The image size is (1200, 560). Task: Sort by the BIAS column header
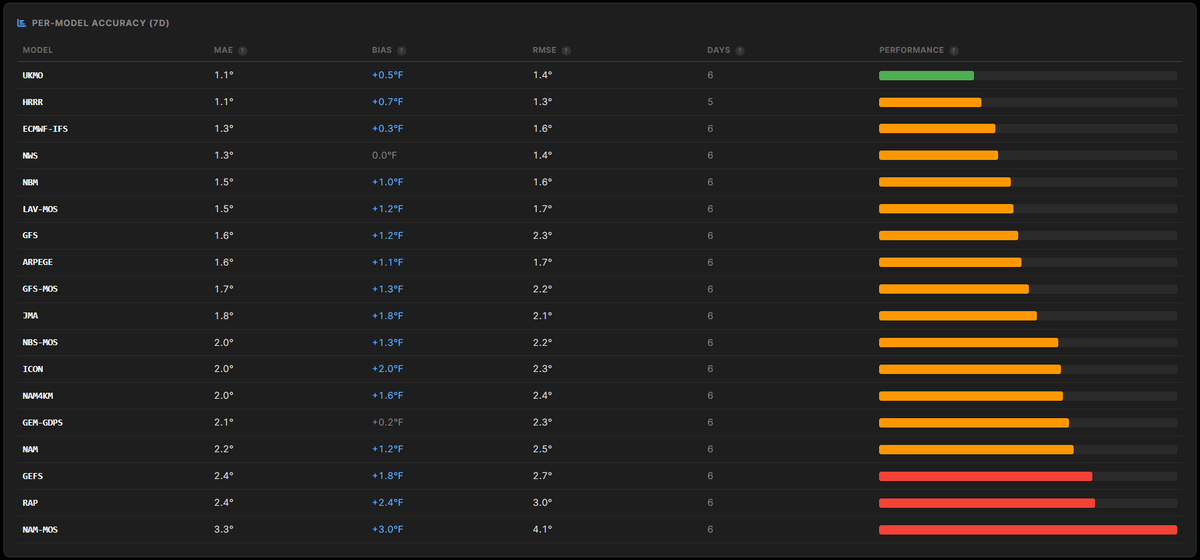(382, 50)
